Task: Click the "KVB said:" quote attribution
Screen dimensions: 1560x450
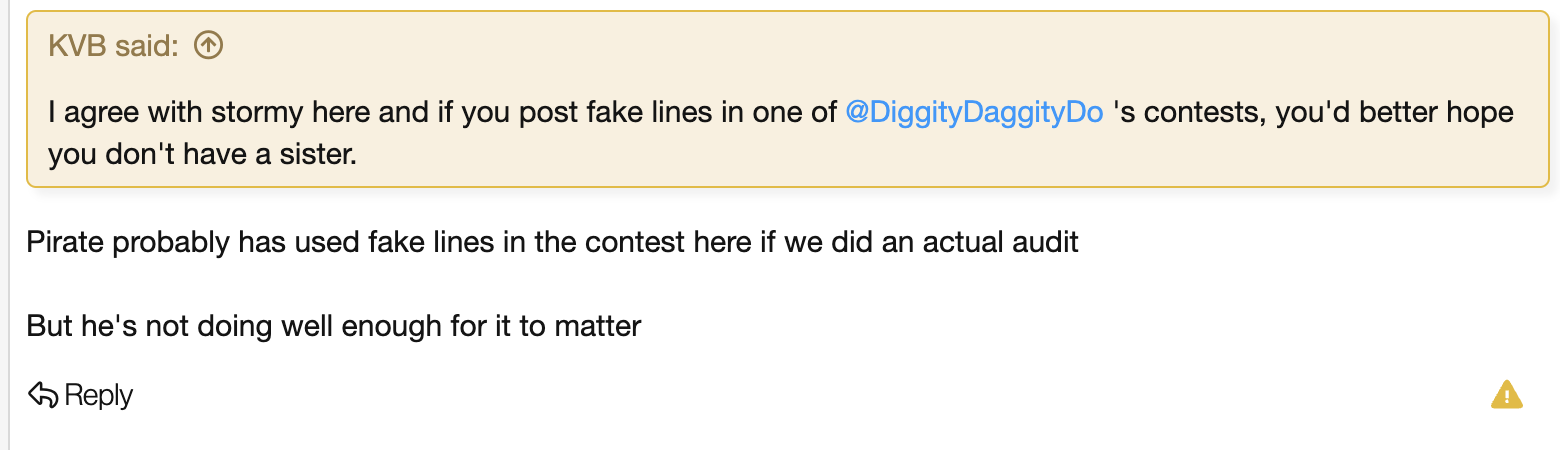Action: (113, 45)
